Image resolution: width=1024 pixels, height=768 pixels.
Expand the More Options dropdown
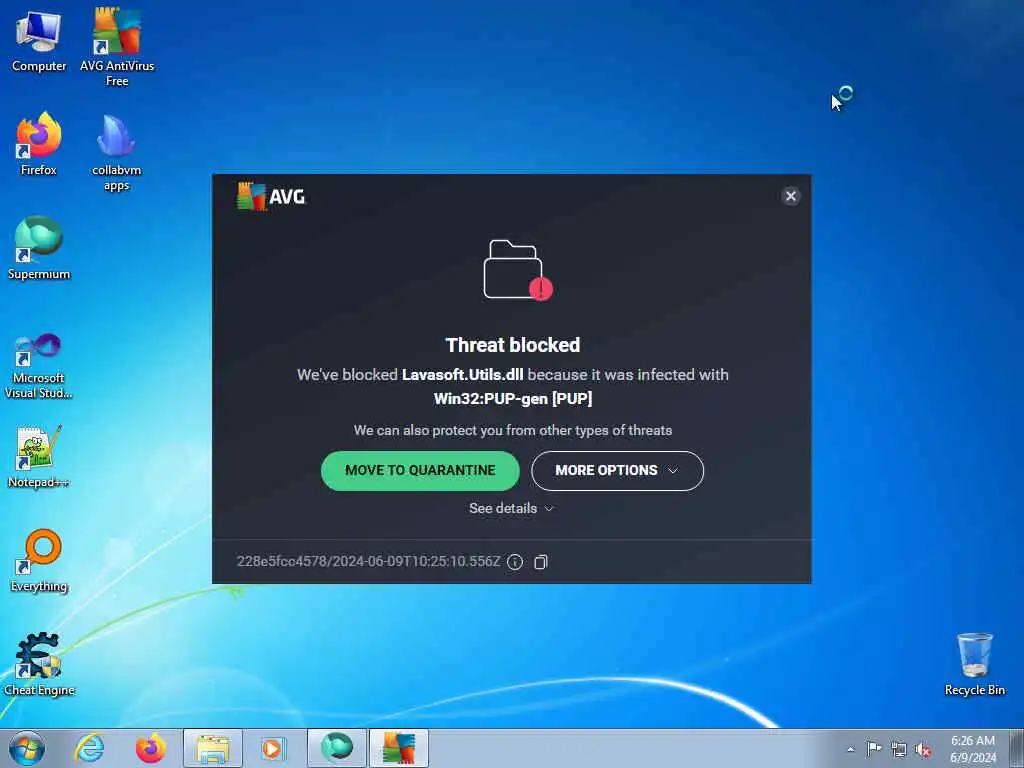(x=617, y=470)
